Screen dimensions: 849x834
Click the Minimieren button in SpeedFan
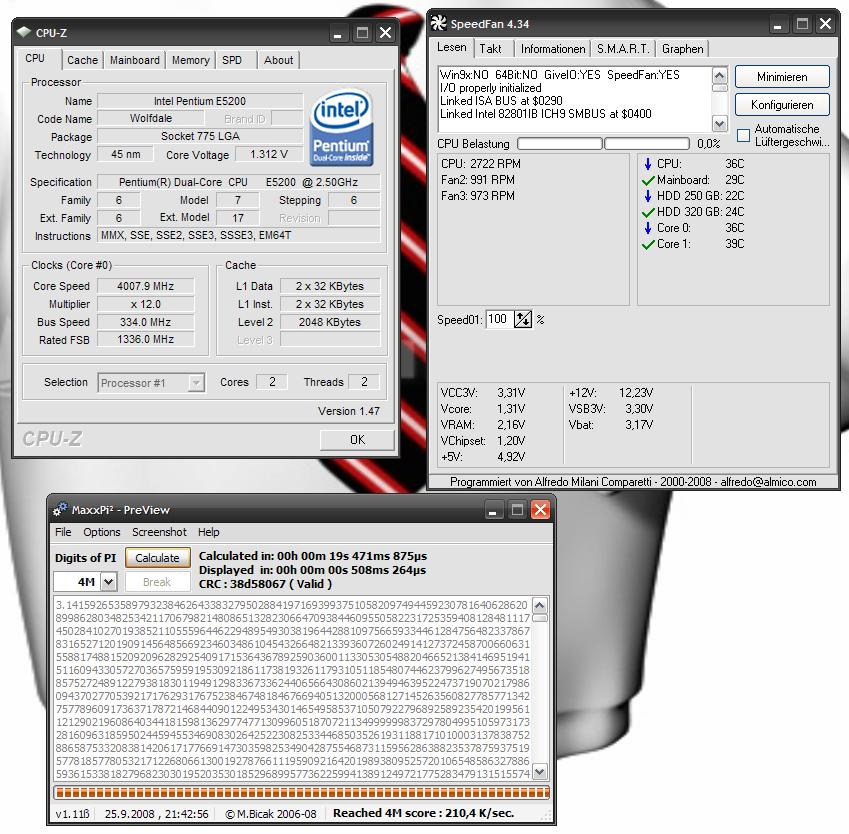coord(782,77)
